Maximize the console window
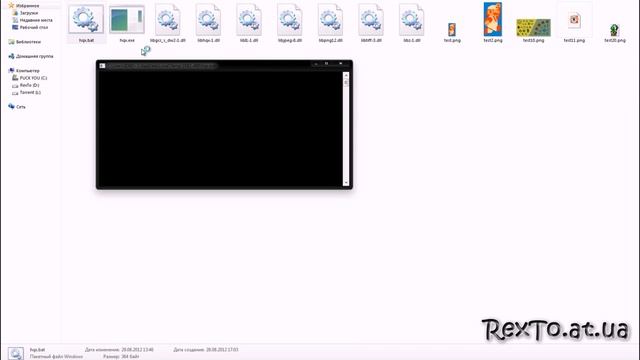The image size is (640, 360). pos(327,64)
